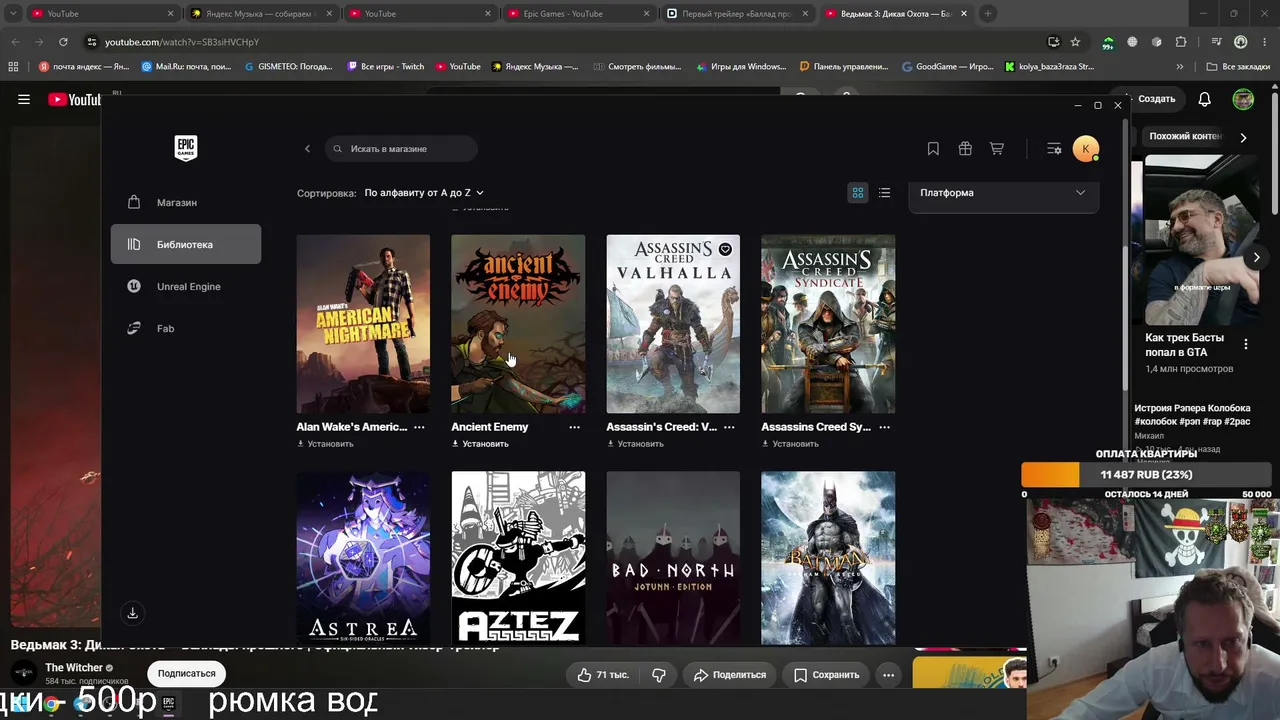Open the Chrome three-dot menu
This screenshot has height=720, width=1280.
coord(1265,42)
